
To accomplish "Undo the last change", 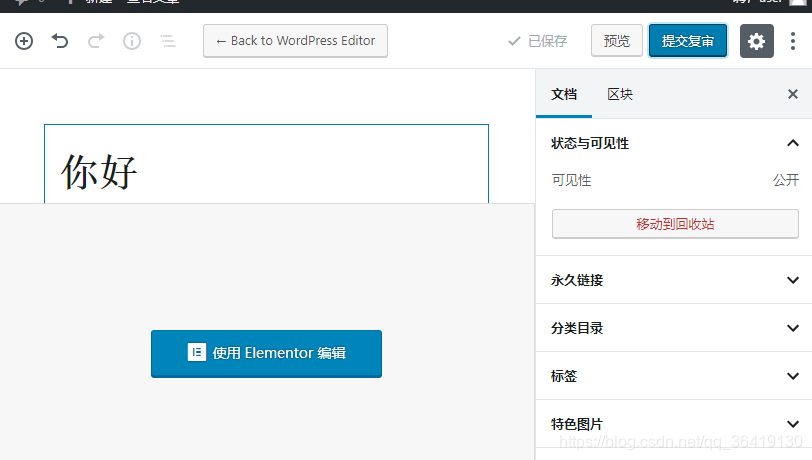I will click(60, 41).
